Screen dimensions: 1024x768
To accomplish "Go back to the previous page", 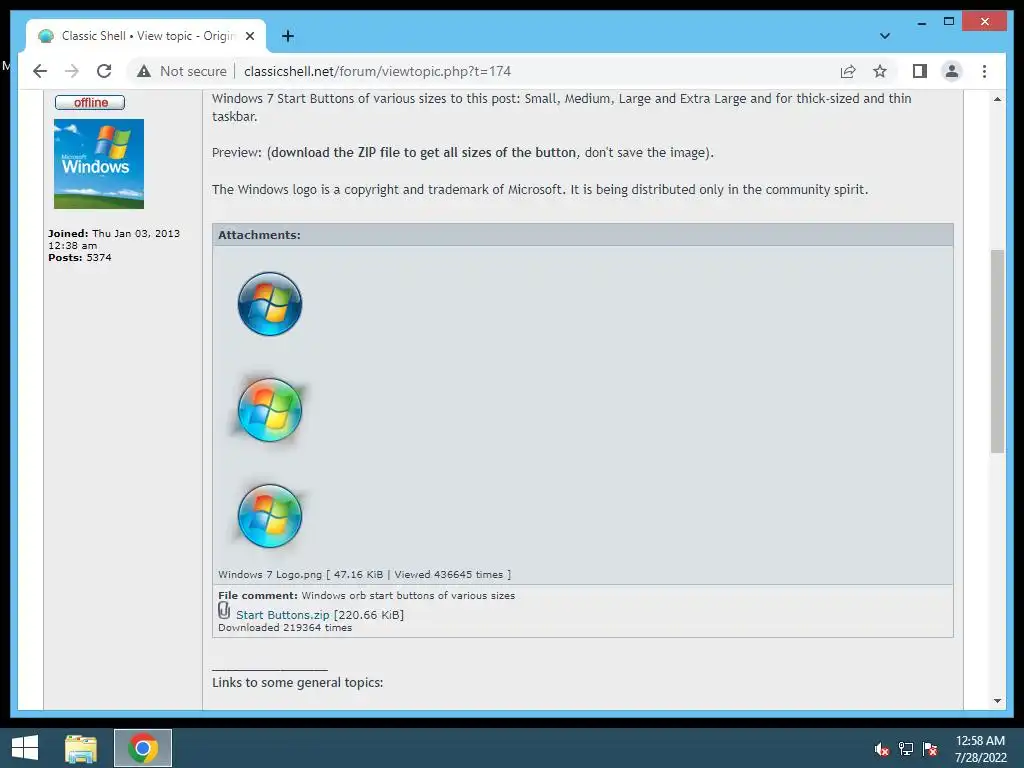I will point(40,71).
